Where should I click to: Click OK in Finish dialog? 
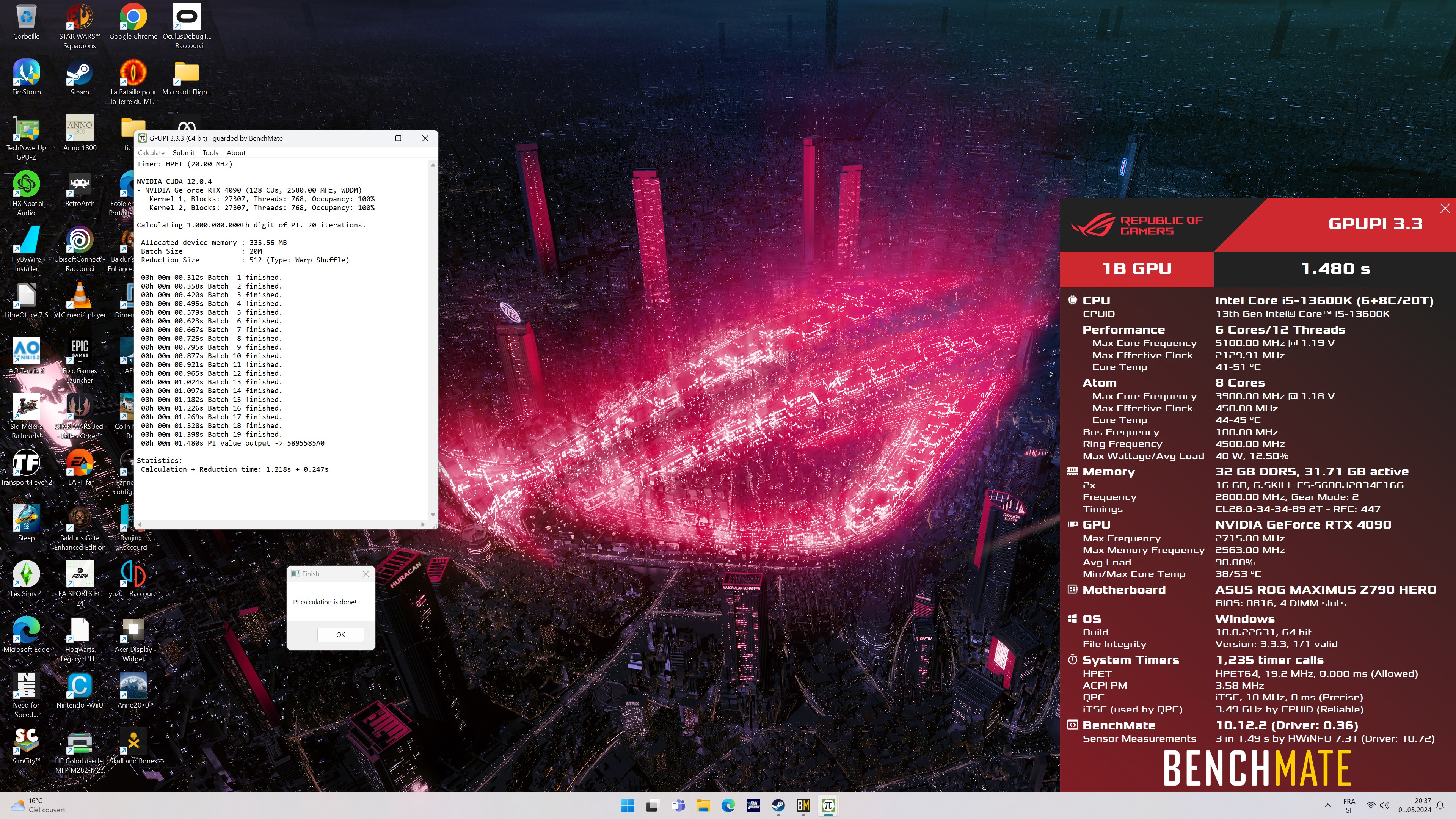tap(340, 635)
